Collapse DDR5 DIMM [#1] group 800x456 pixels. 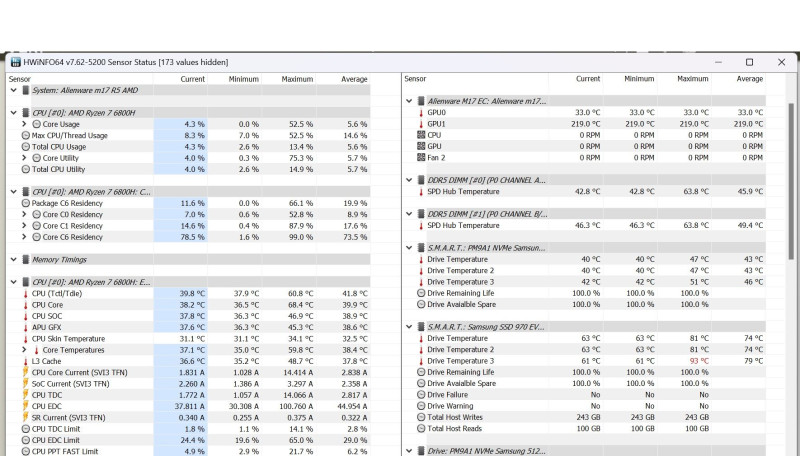409,214
